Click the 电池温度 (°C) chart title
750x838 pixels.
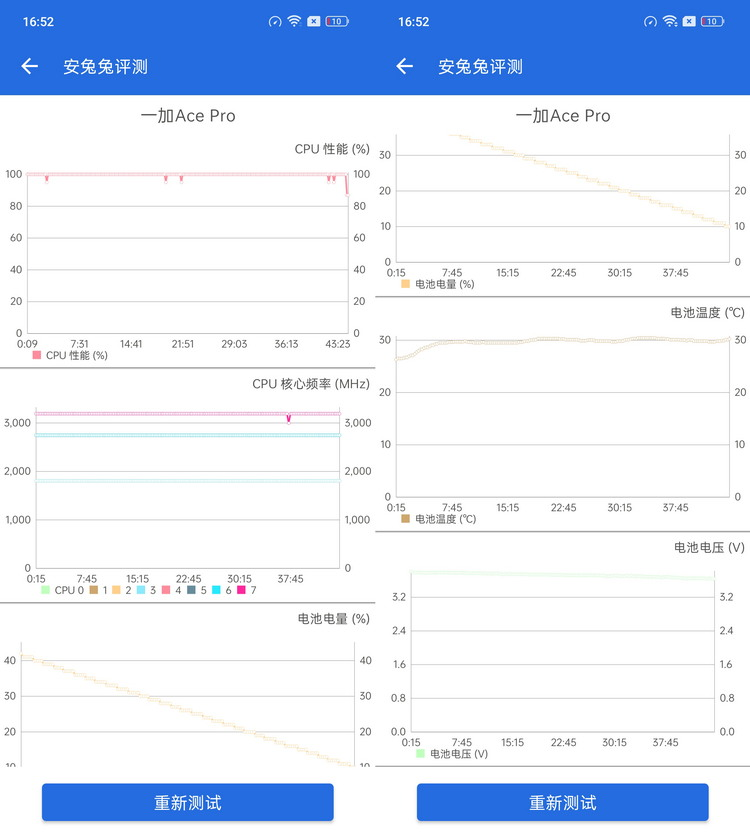(x=707, y=313)
